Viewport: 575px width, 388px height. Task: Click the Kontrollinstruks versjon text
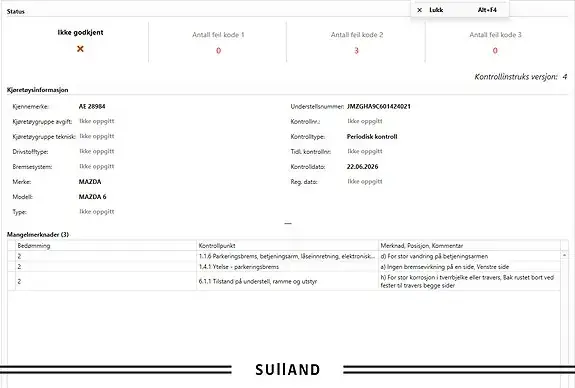pyautogui.click(x=521, y=77)
